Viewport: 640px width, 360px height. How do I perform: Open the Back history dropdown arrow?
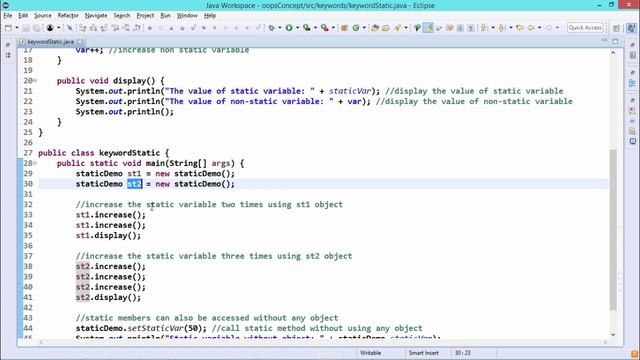pos(539,28)
